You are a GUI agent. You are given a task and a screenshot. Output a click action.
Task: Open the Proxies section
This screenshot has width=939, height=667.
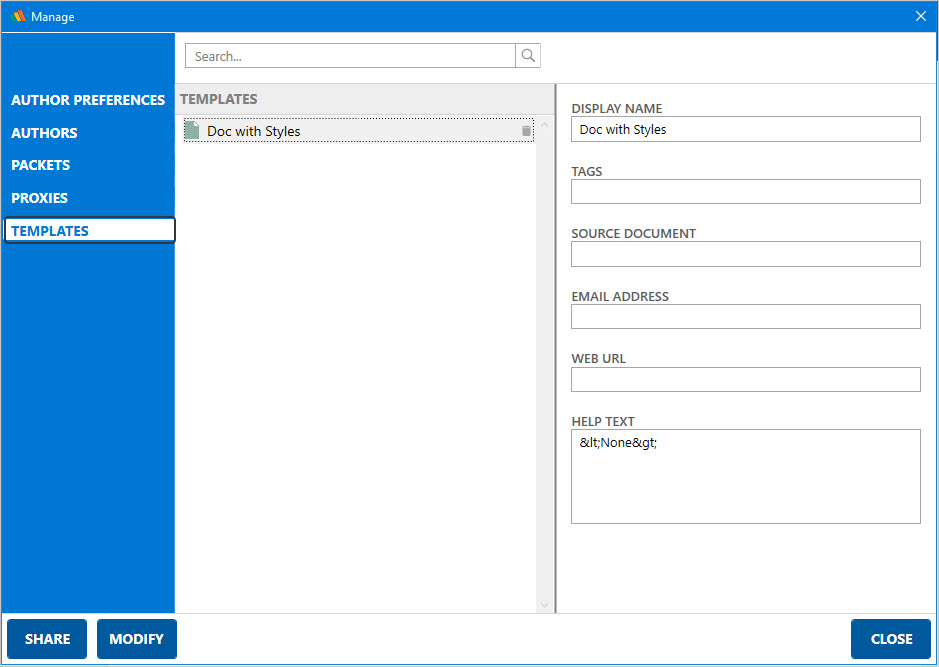click(40, 198)
